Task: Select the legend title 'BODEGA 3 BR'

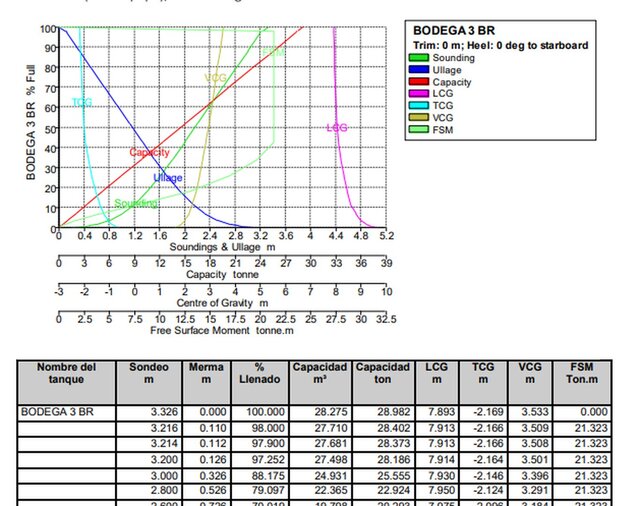Action: click(x=454, y=31)
